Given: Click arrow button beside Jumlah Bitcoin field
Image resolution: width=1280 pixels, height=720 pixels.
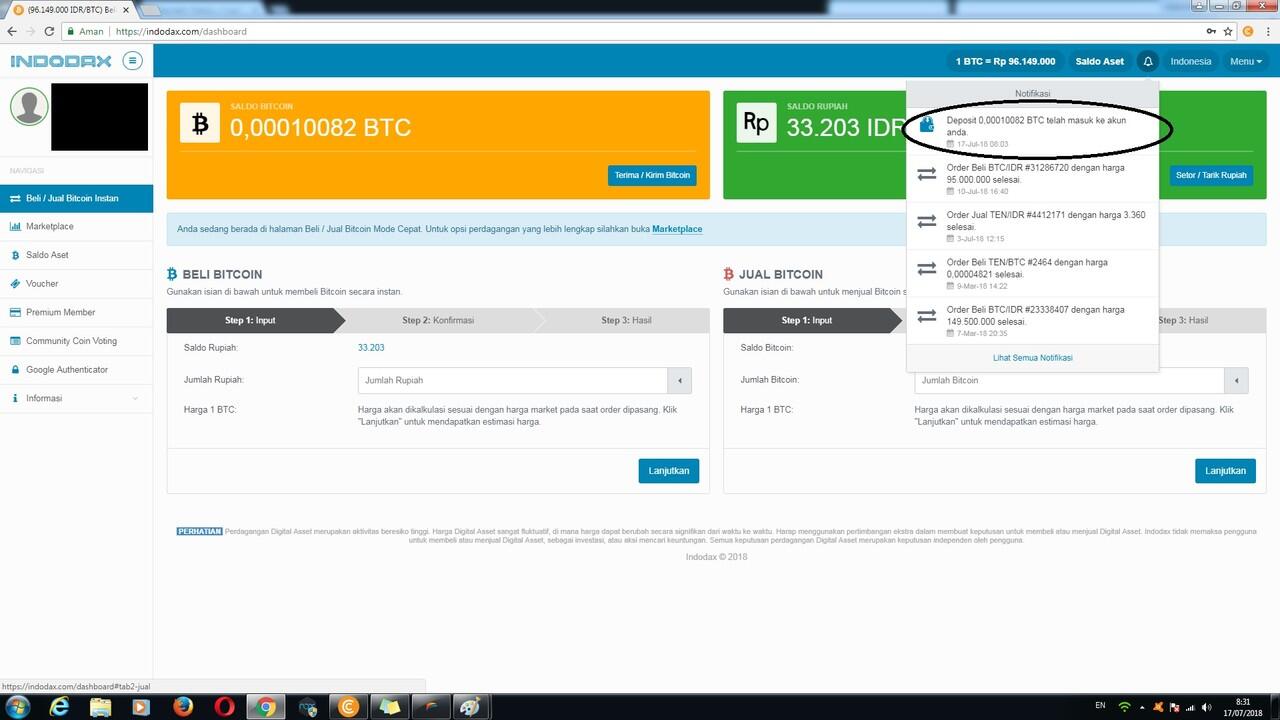Looking at the screenshot, I should pyautogui.click(x=1236, y=380).
